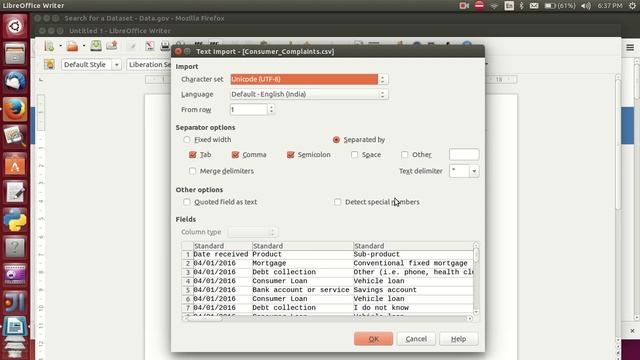
Task: Enable Quoted field as text
Action: click(187, 202)
